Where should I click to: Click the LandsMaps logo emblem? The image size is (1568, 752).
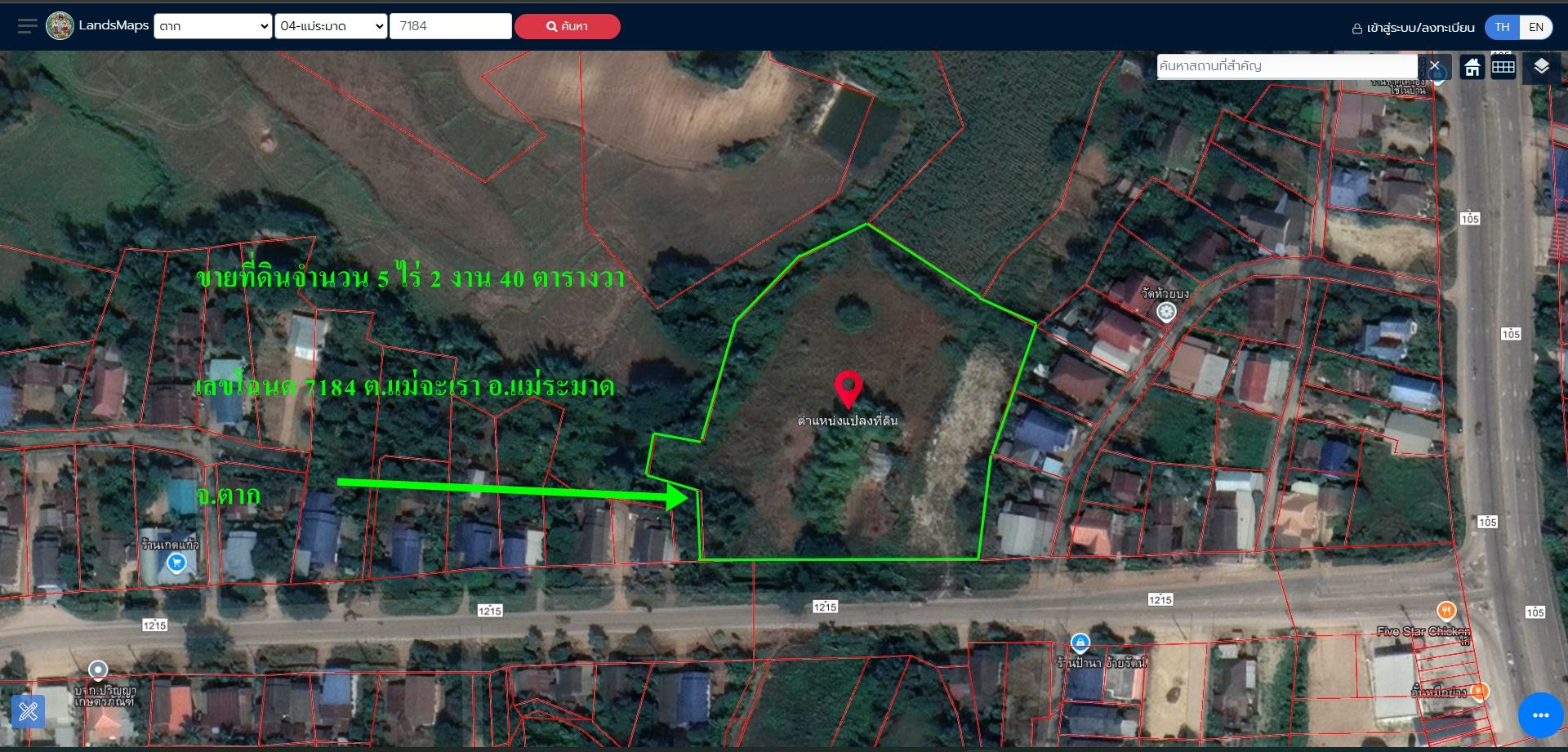pyautogui.click(x=60, y=26)
